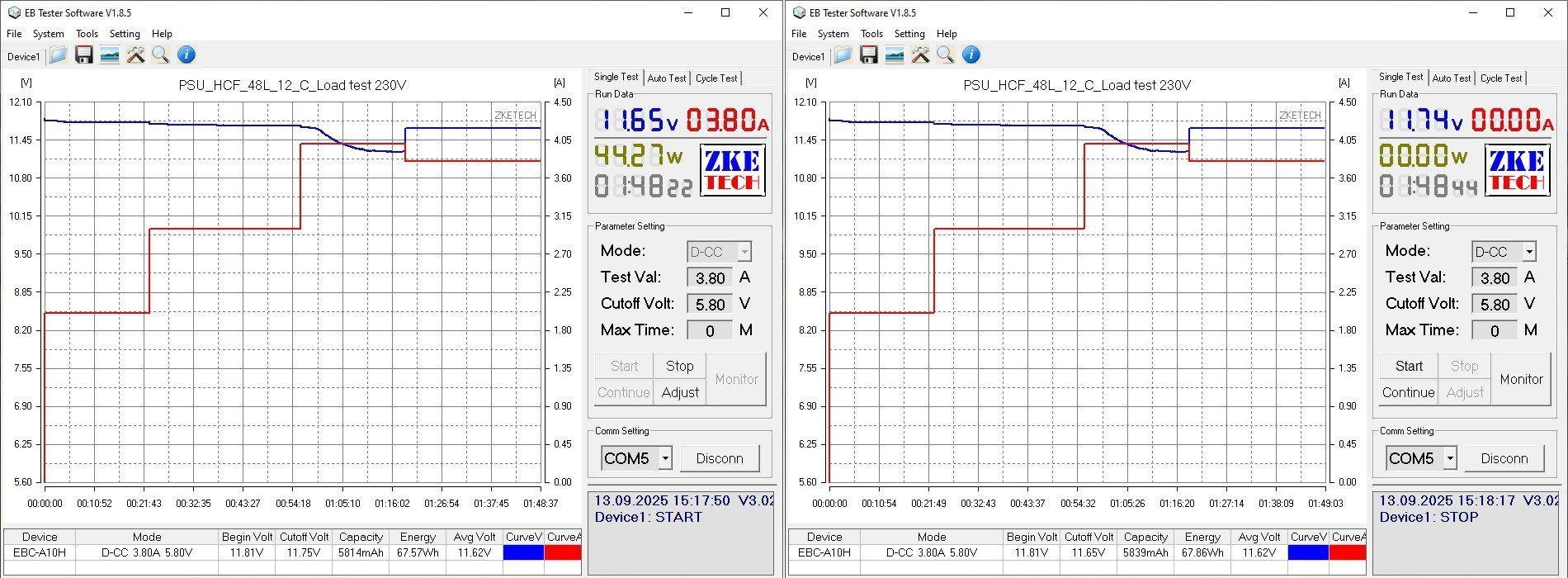Open the hammer-and-wrench tools icon in right window
This screenshot has width=1568, height=578.
[920, 55]
